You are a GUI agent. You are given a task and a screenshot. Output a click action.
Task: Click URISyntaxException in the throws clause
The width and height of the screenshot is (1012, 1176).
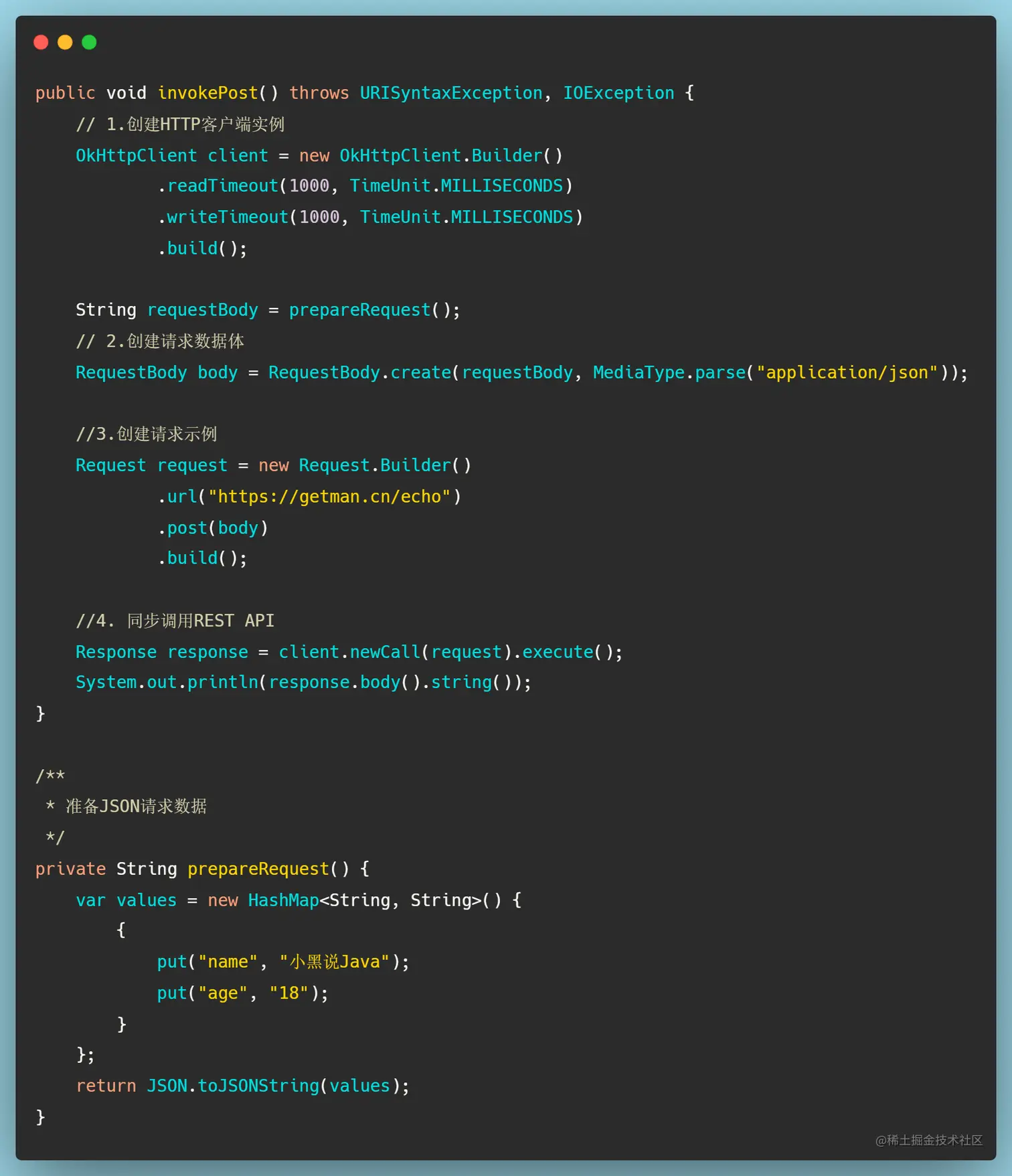coord(451,93)
